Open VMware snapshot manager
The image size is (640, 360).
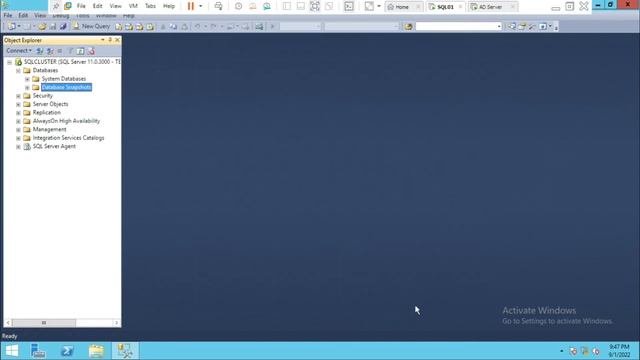coord(267,6)
